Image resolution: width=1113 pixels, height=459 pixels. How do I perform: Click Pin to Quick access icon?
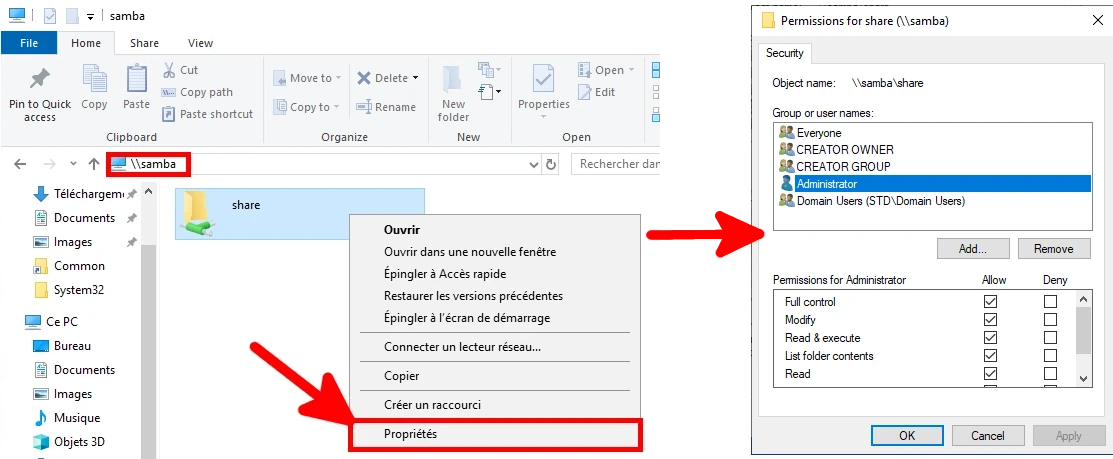point(40,78)
